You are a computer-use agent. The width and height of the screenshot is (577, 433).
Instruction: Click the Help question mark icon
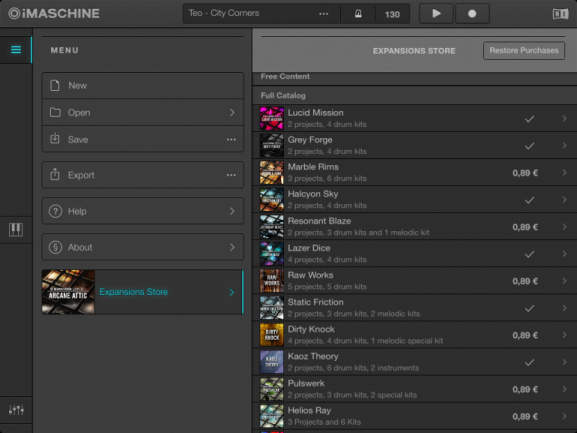[55, 211]
